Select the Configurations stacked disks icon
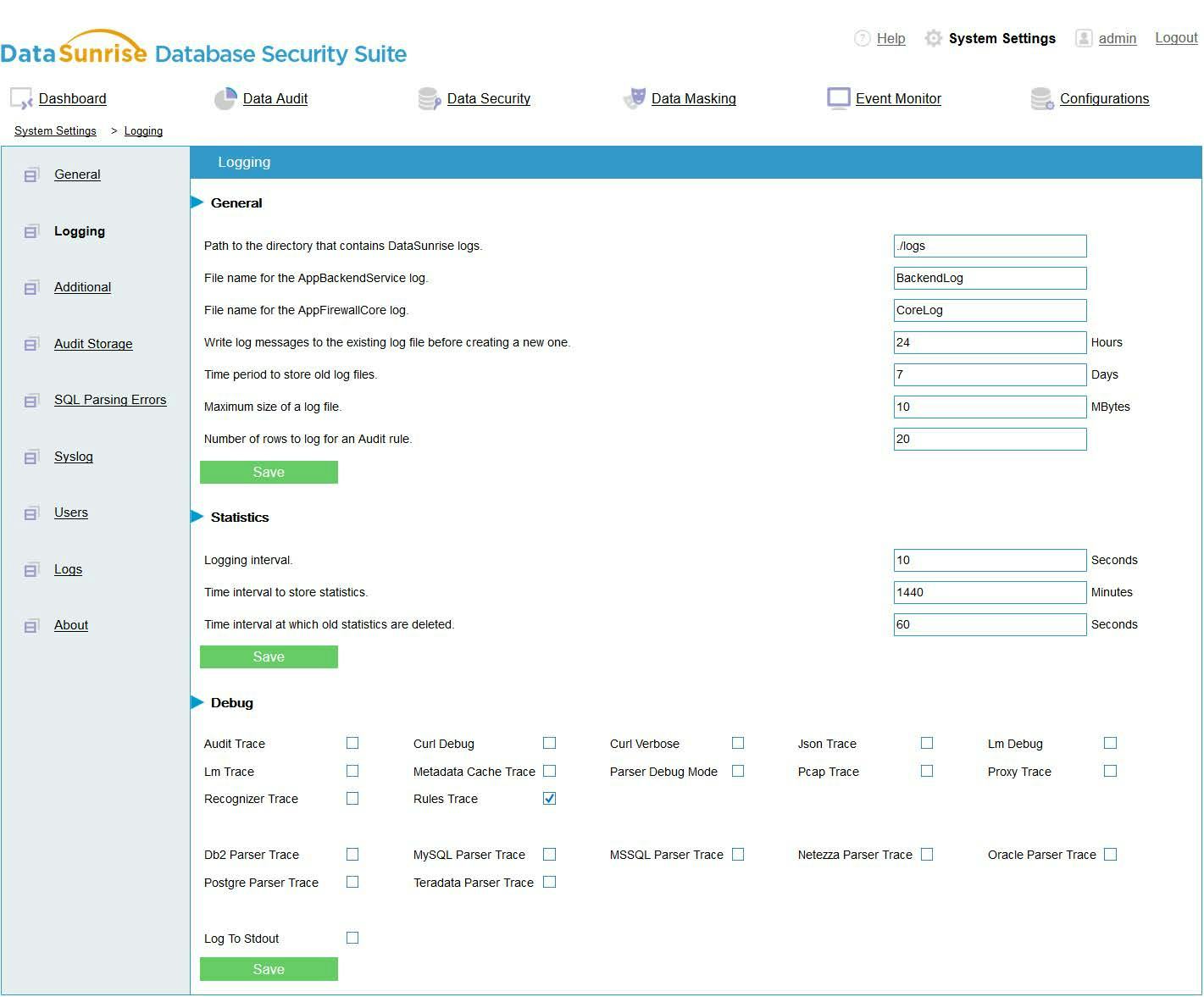The width and height of the screenshot is (1204, 997). pyautogui.click(x=1041, y=98)
